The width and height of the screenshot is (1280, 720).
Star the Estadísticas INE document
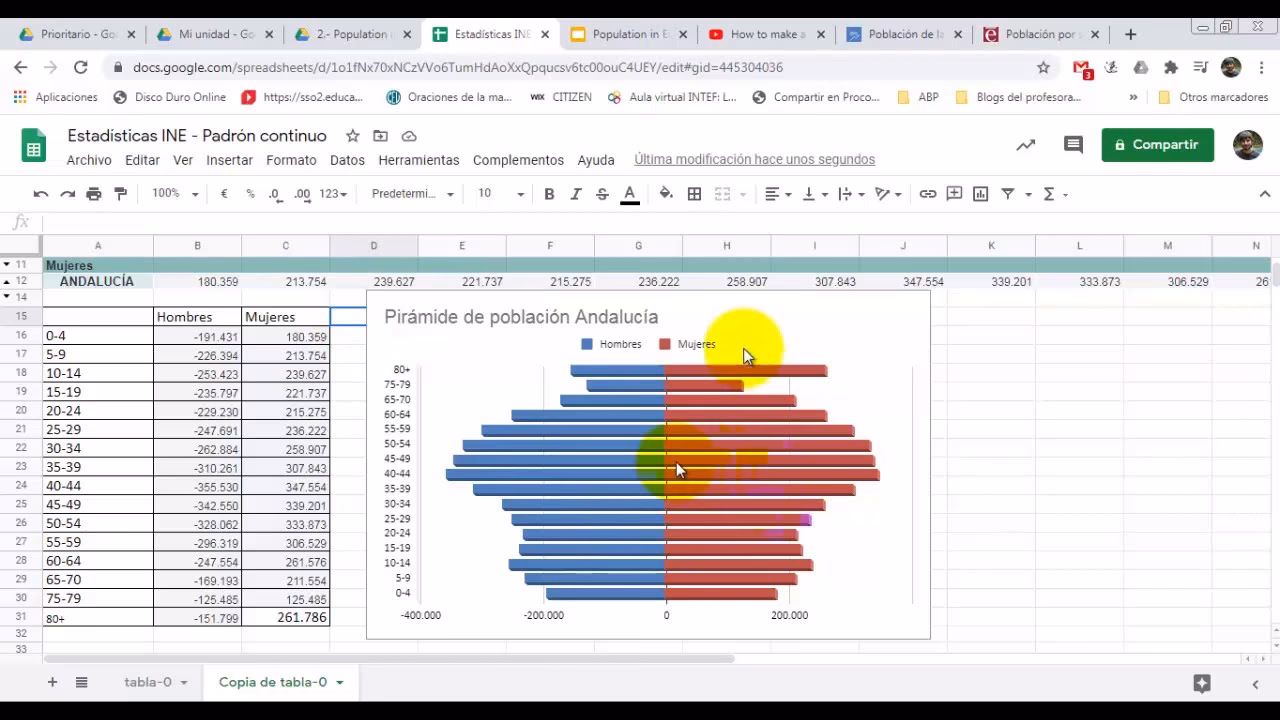[x=352, y=136]
